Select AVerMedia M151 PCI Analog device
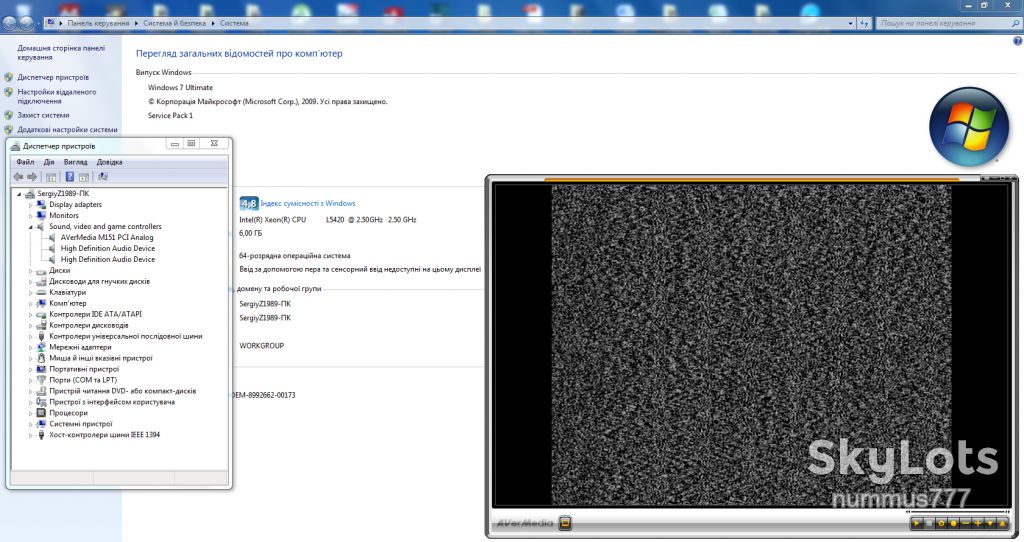The height and width of the screenshot is (542, 1024). [107, 238]
